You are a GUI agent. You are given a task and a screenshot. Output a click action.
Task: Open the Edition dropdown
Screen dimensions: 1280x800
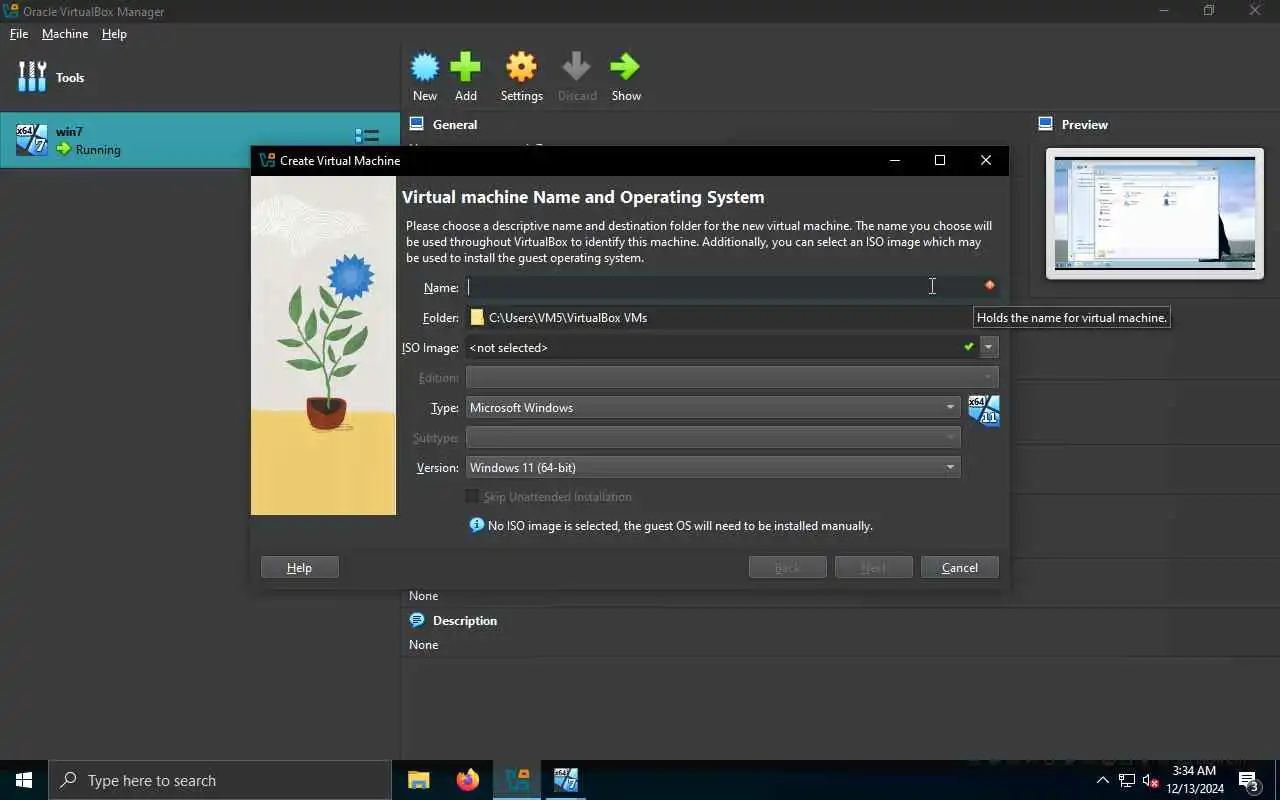pyautogui.click(x=732, y=377)
